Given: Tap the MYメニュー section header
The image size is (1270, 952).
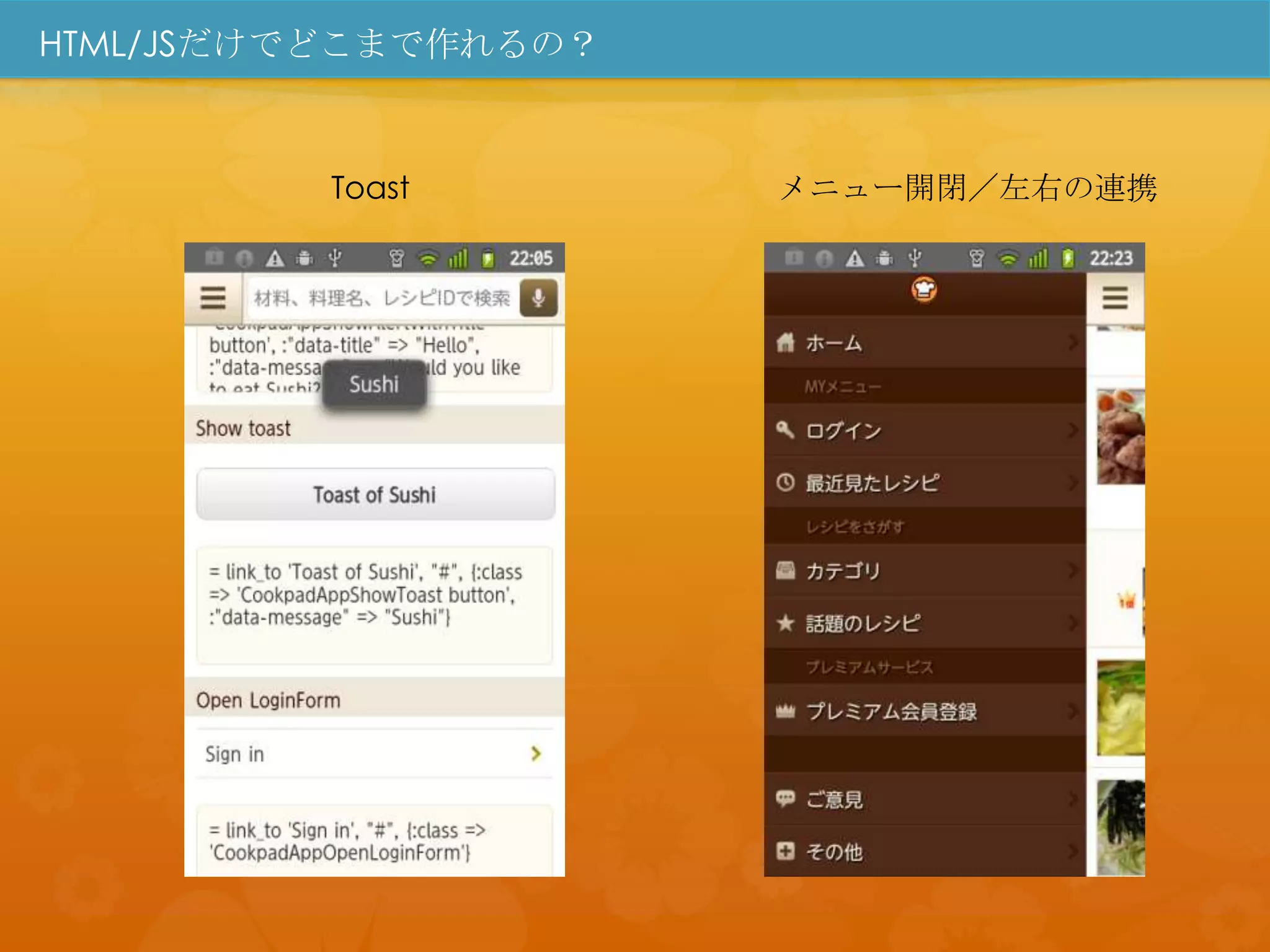Looking at the screenshot, I should (x=925, y=387).
